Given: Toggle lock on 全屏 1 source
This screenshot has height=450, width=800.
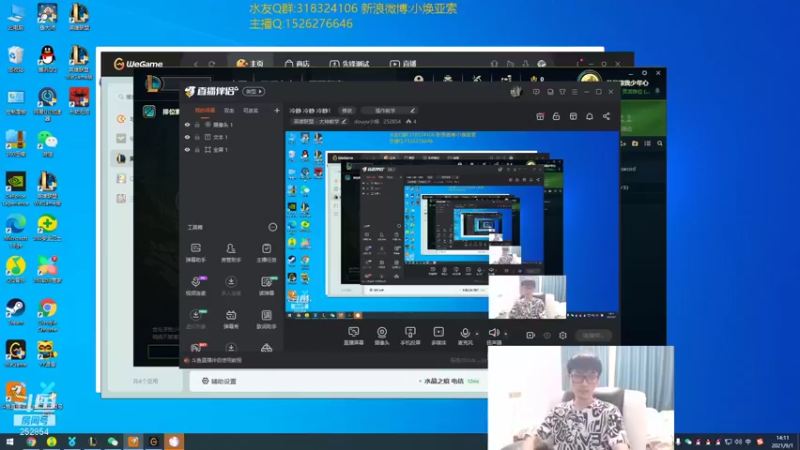Looking at the screenshot, I should coord(197,150).
